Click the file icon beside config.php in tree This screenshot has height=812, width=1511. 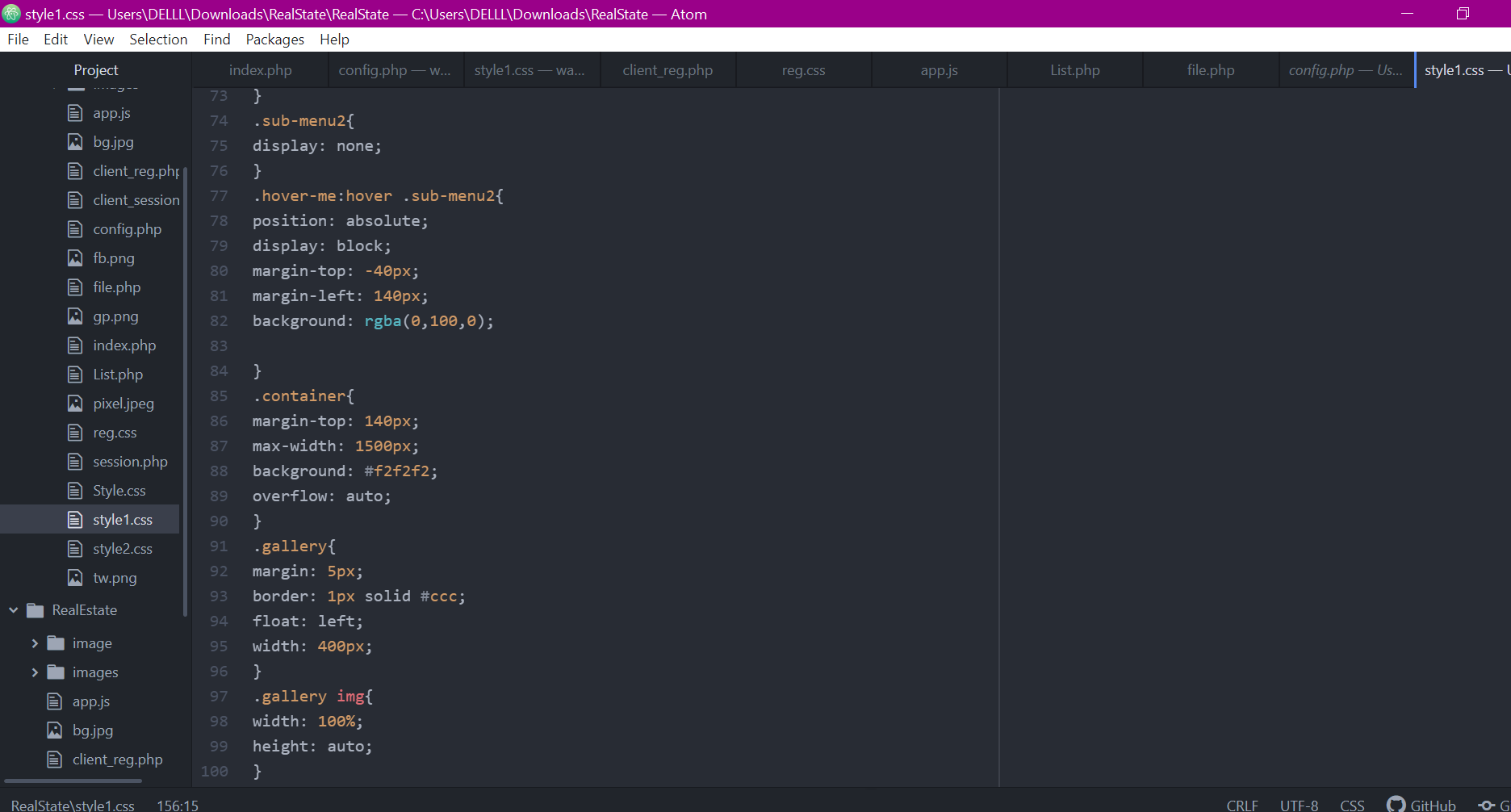[75, 229]
